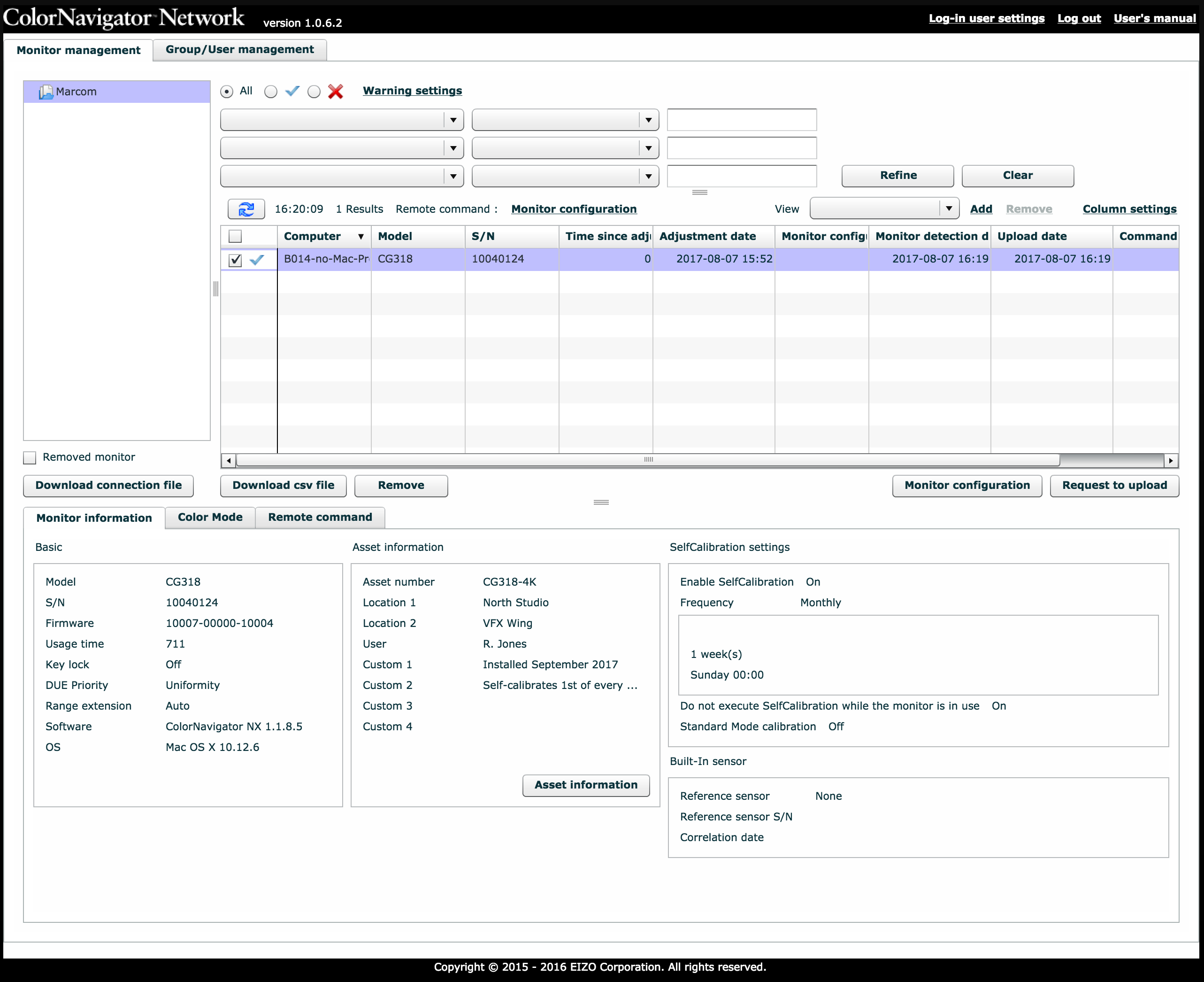Select the radio button next to red X

point(314,91)
